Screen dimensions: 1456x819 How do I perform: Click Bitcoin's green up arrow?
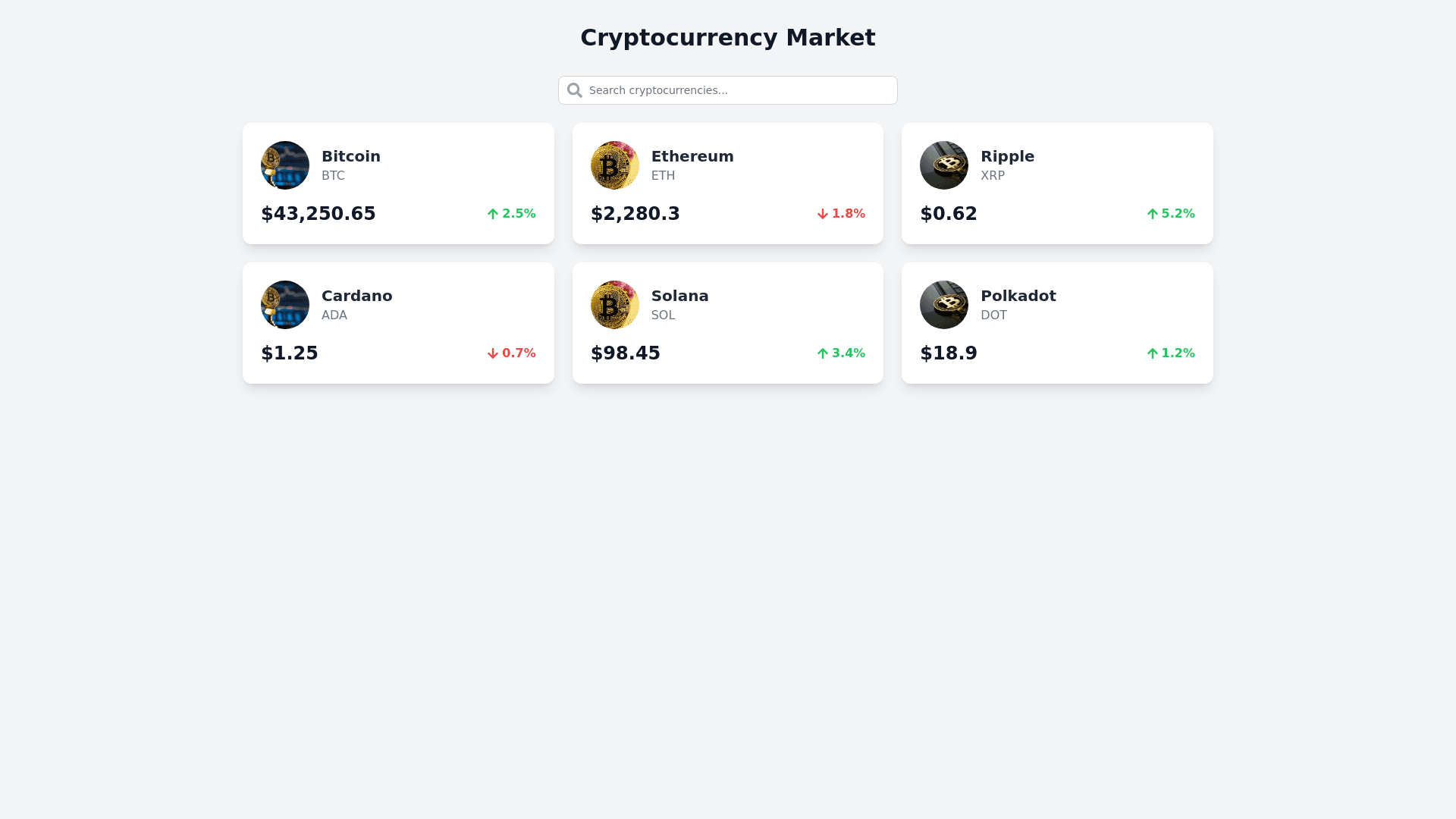(493, 214)
